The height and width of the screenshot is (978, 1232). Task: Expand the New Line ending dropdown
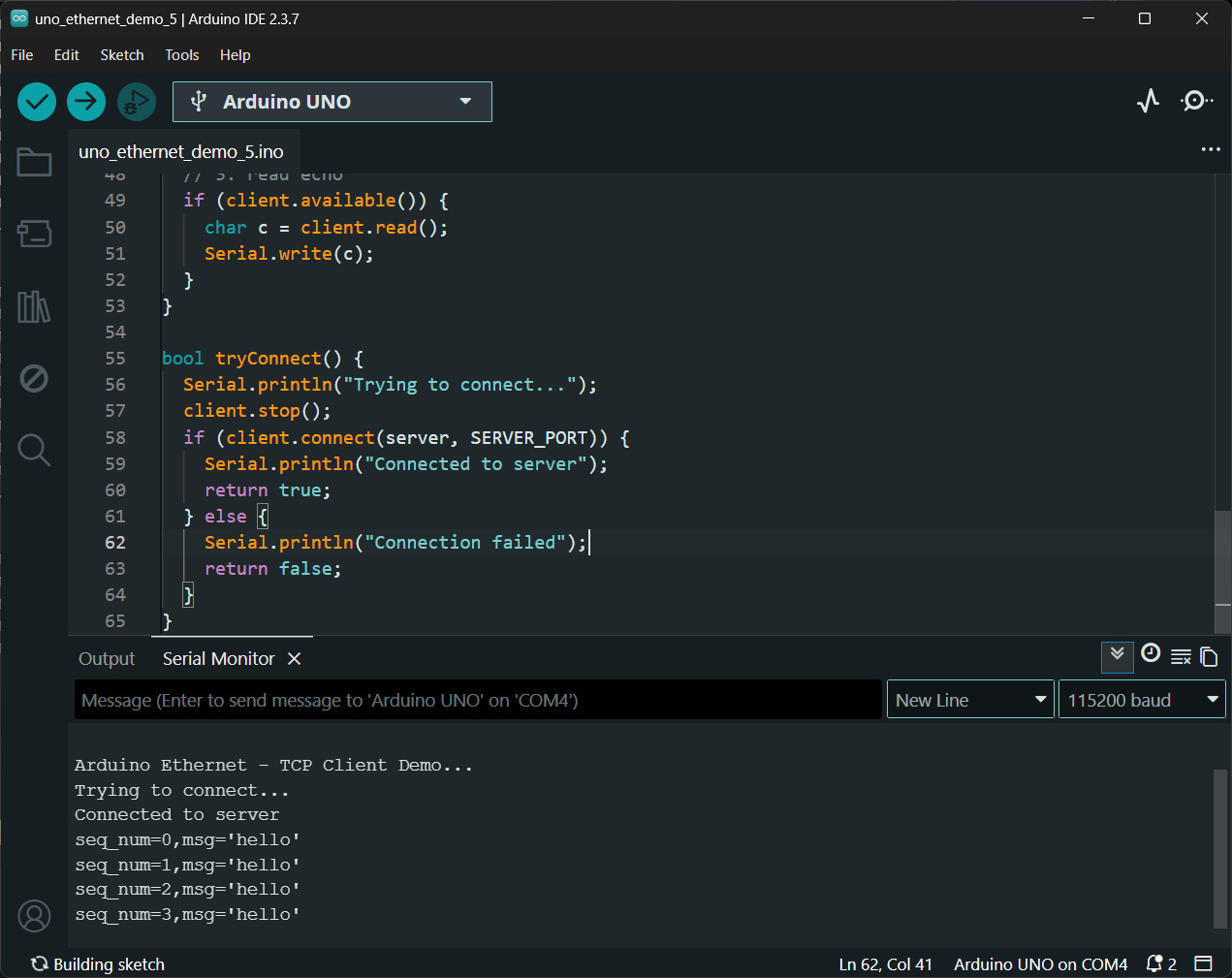tap(969, 700)
